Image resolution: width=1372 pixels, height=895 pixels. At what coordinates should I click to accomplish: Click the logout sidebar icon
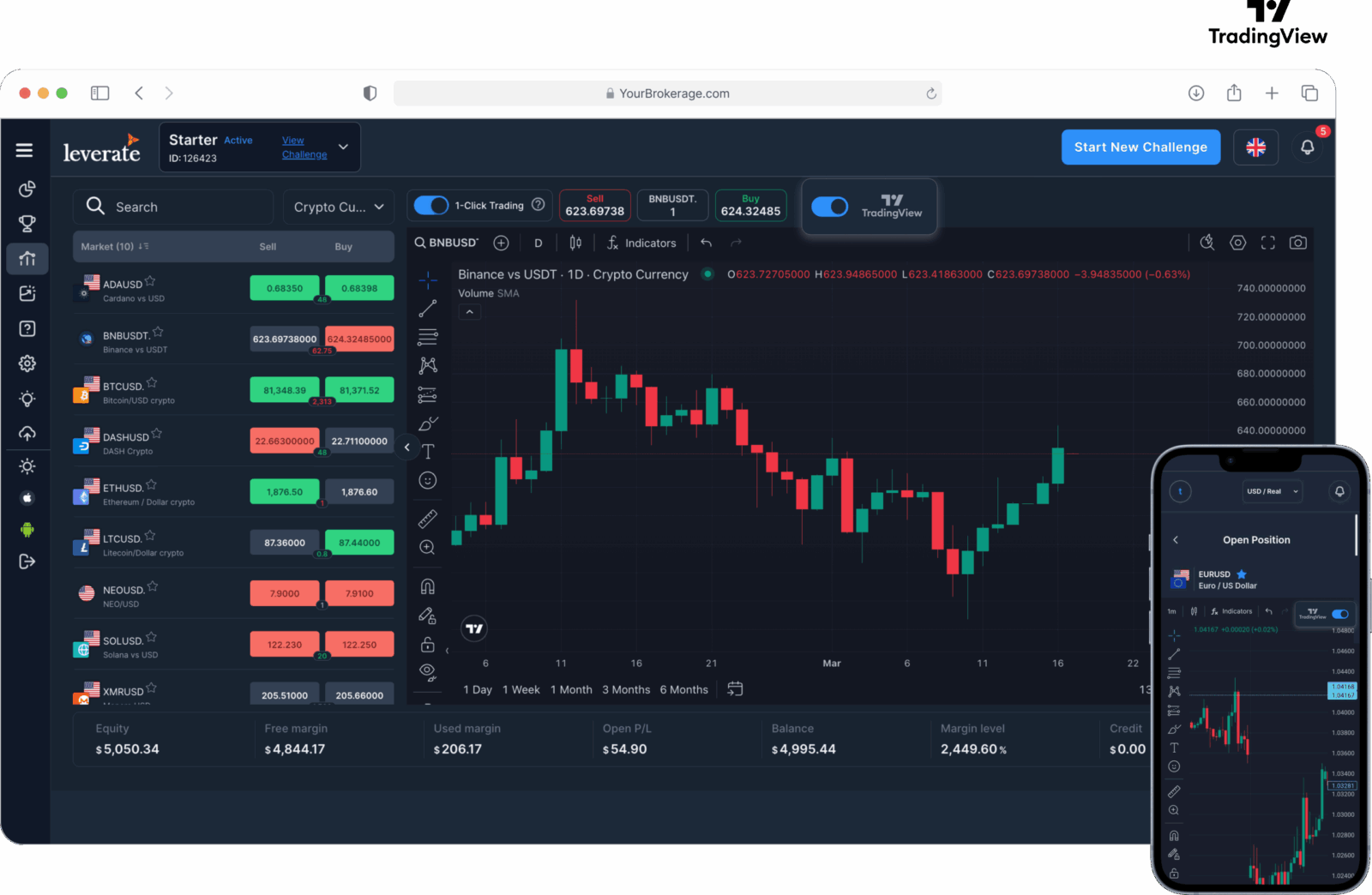27,562
